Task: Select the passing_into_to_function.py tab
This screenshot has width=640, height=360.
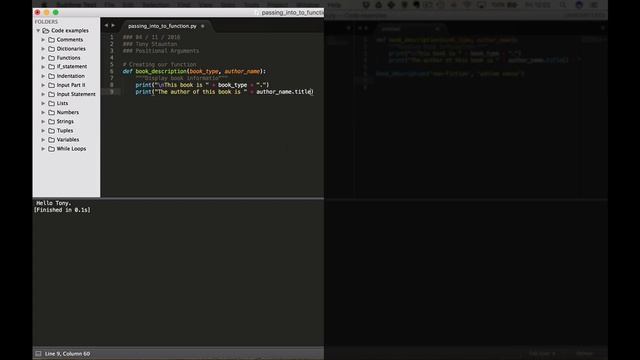Action: coord(162,26)
